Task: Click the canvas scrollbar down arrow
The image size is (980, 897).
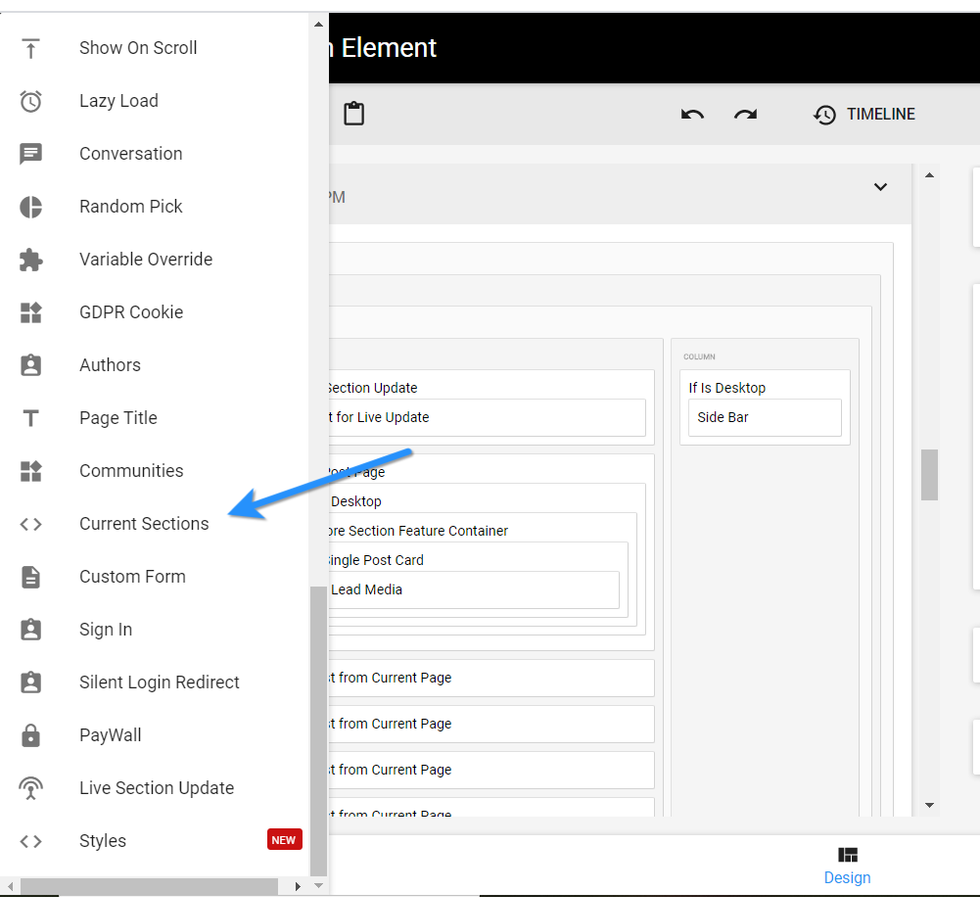Action: click(929, 805)
